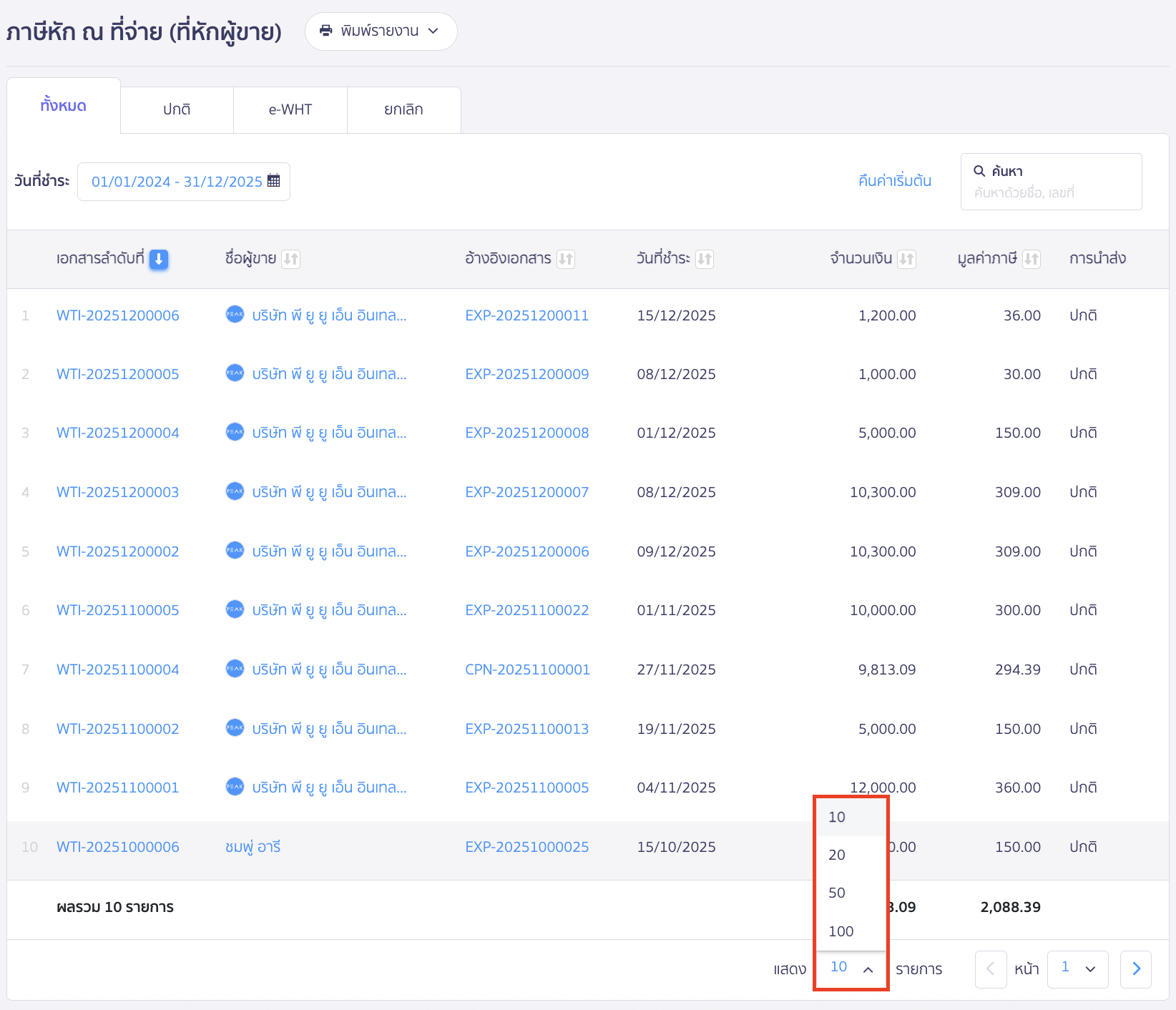This screenshot has width=1176, height=1010.
Task: Sort by อ้างอิงเอกสาร column icon
Action: pos(566,259)
